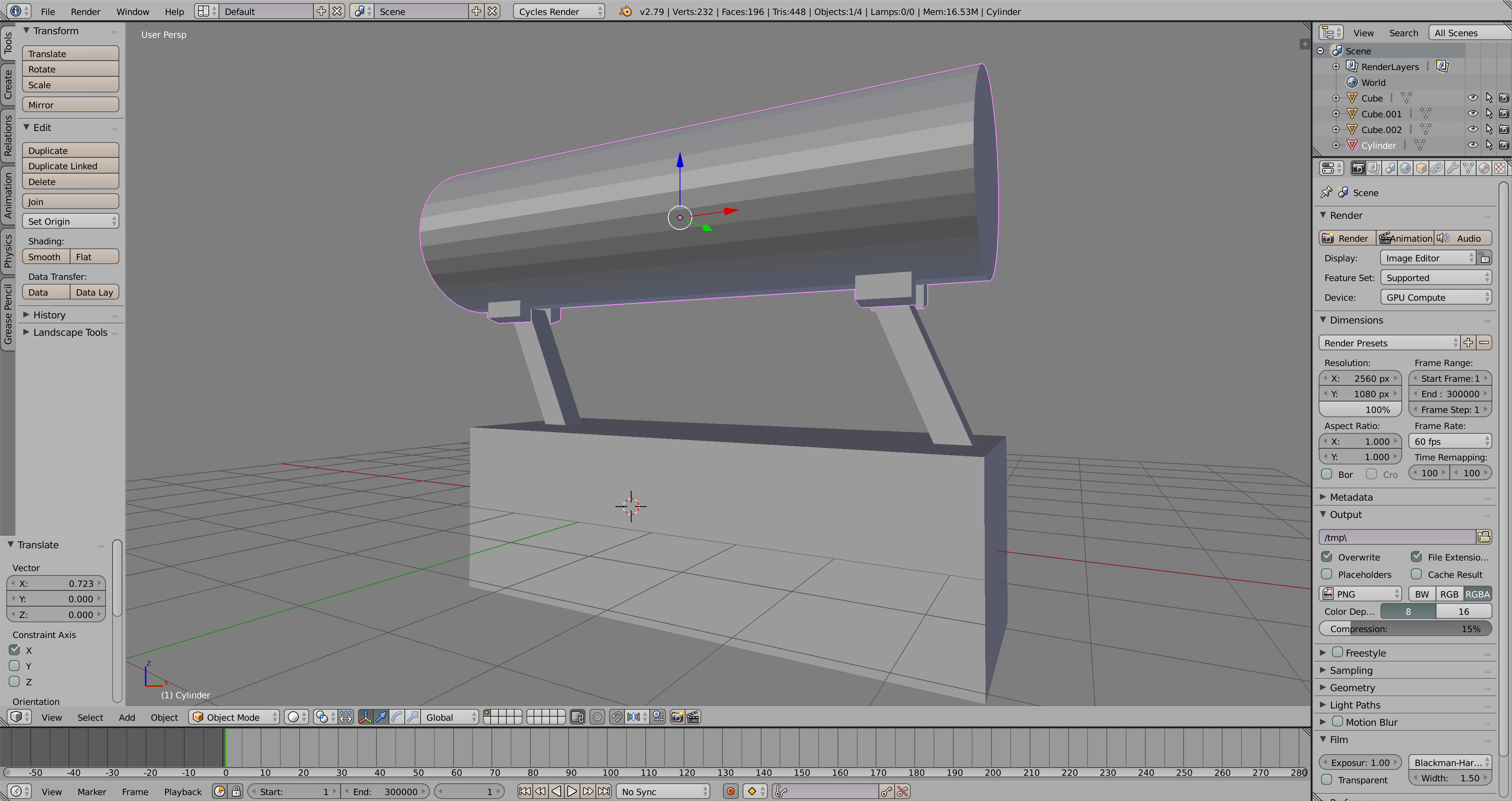
Task: Toggle the Overwrite checkbox
Action: (1327, 556)
